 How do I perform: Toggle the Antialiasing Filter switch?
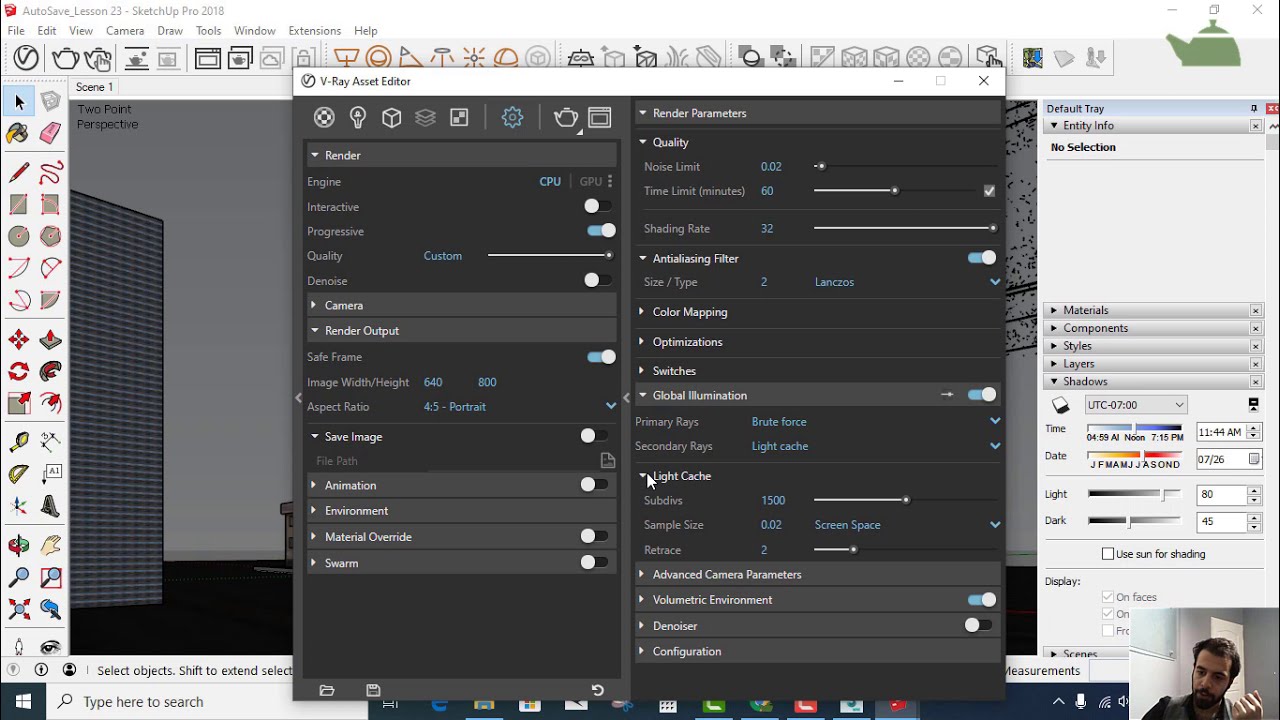pos(982,258)
